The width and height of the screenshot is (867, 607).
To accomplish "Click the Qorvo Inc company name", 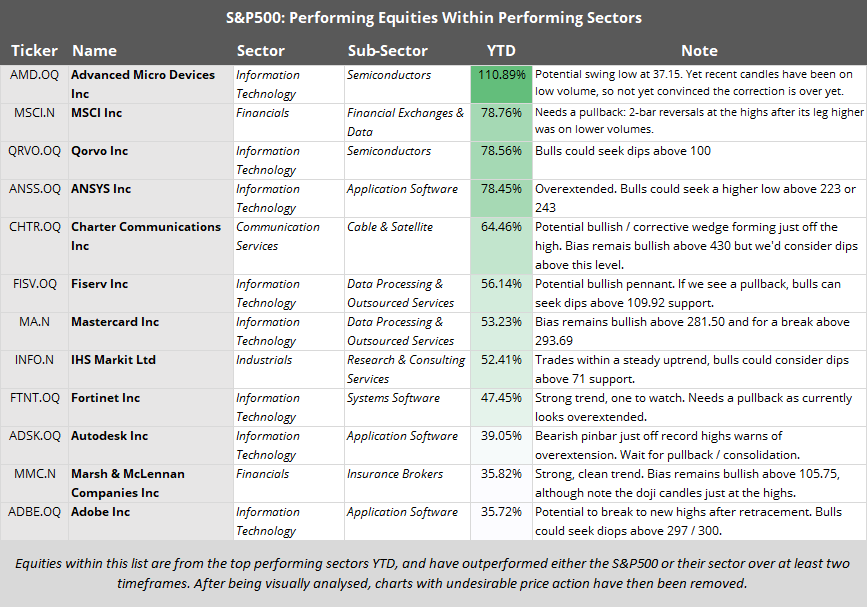I will click(99, 151).
